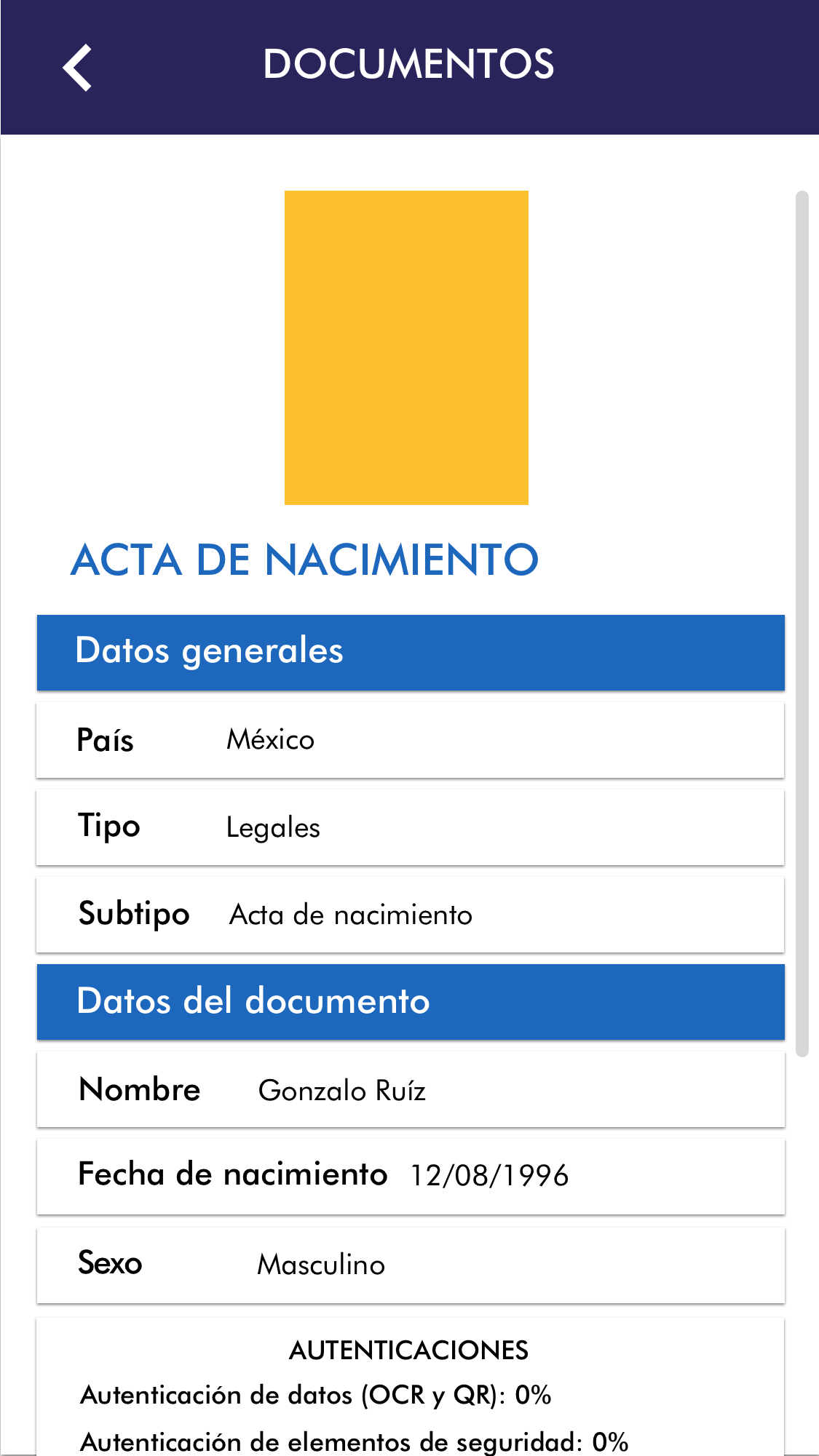Click the Tipo label
Screen dimensions: 819x1456
point(109,827)
